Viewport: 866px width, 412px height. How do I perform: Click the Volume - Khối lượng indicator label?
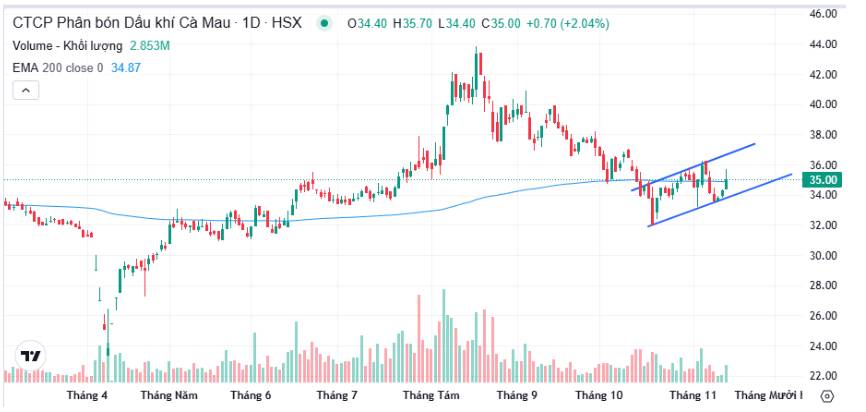pos(67,46)
